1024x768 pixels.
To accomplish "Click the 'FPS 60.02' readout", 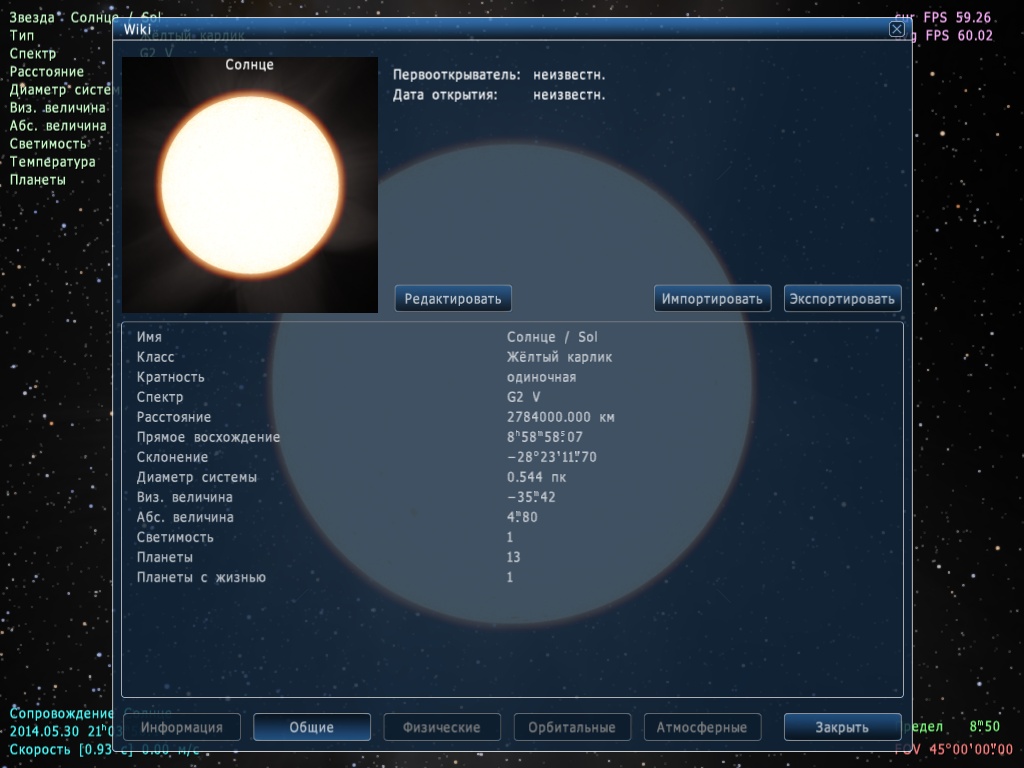I will [959, 36].
